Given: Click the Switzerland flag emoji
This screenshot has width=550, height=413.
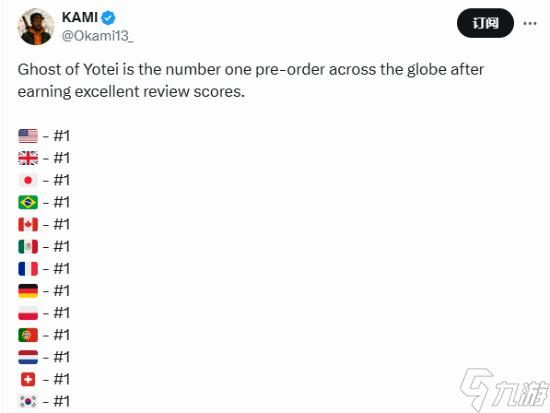Looking at the screenshot, I should point(28,379).
